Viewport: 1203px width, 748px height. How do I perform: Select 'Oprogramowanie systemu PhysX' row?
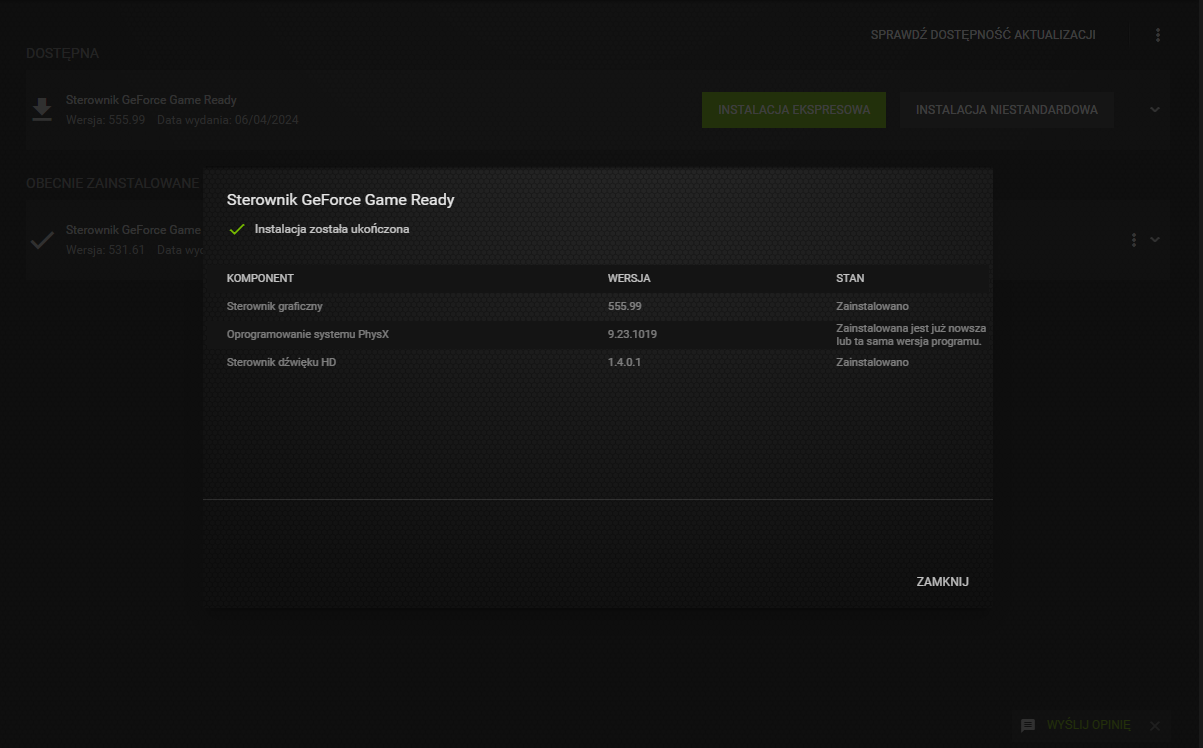tap(597, 334)
